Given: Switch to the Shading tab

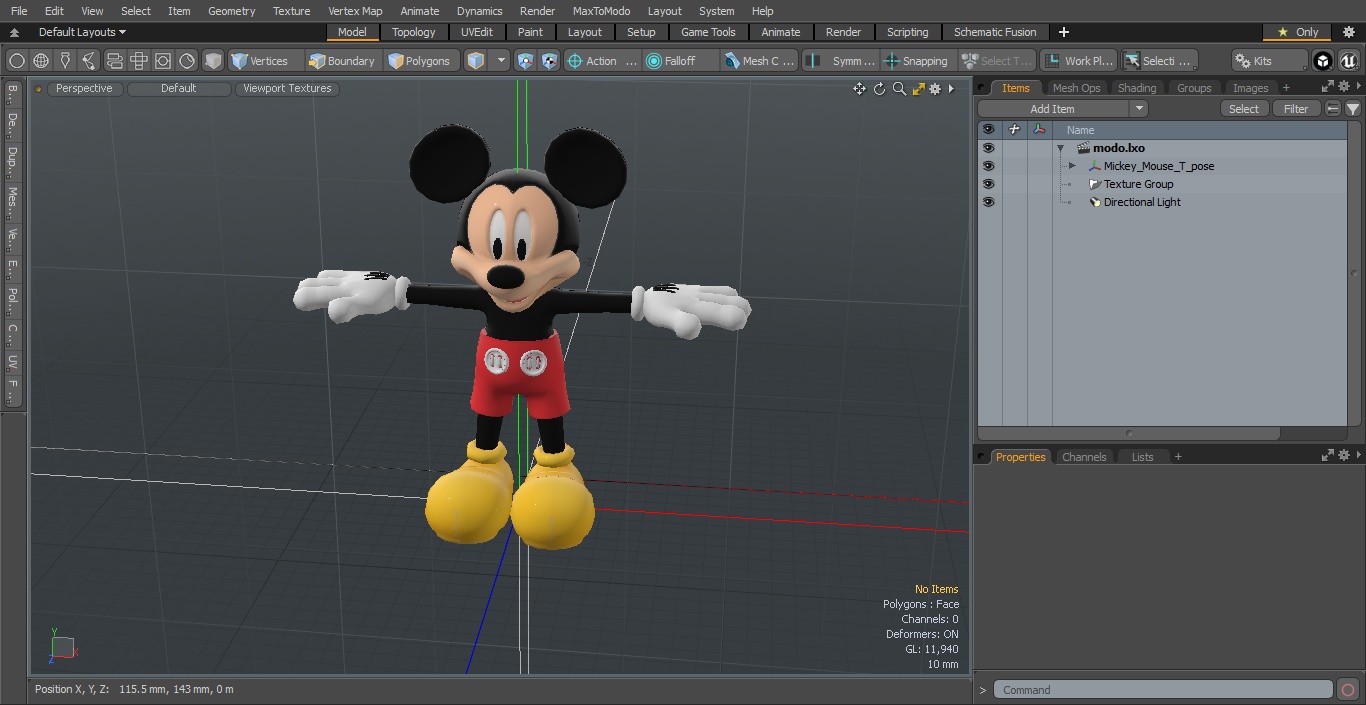Looking at the screenshot, I should tap(1136, 88).
